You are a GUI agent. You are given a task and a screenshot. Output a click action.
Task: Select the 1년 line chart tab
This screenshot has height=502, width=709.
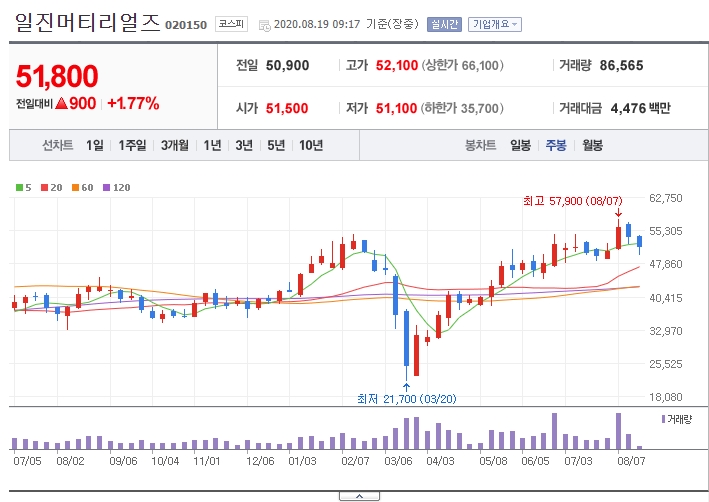click(x=212, y=145)
